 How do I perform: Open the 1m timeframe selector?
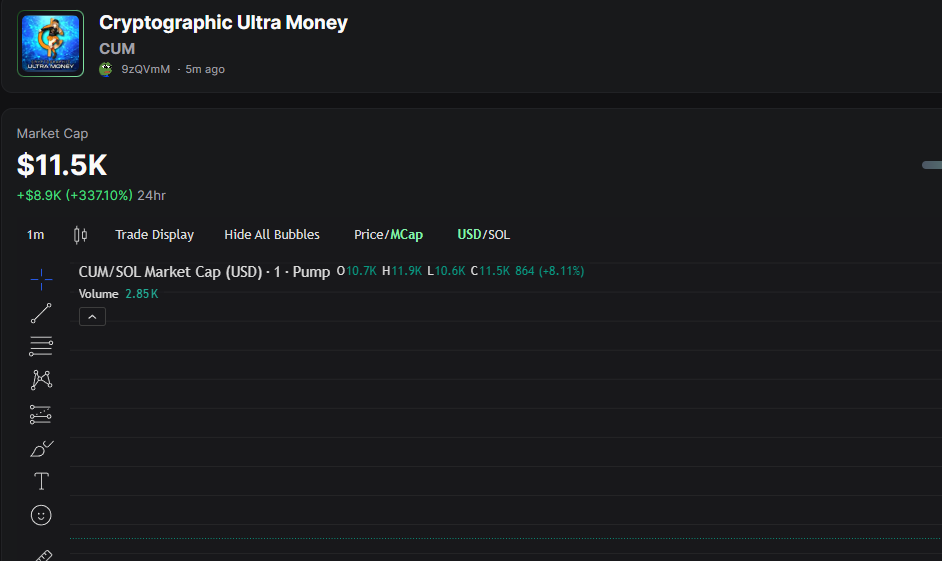35,235
